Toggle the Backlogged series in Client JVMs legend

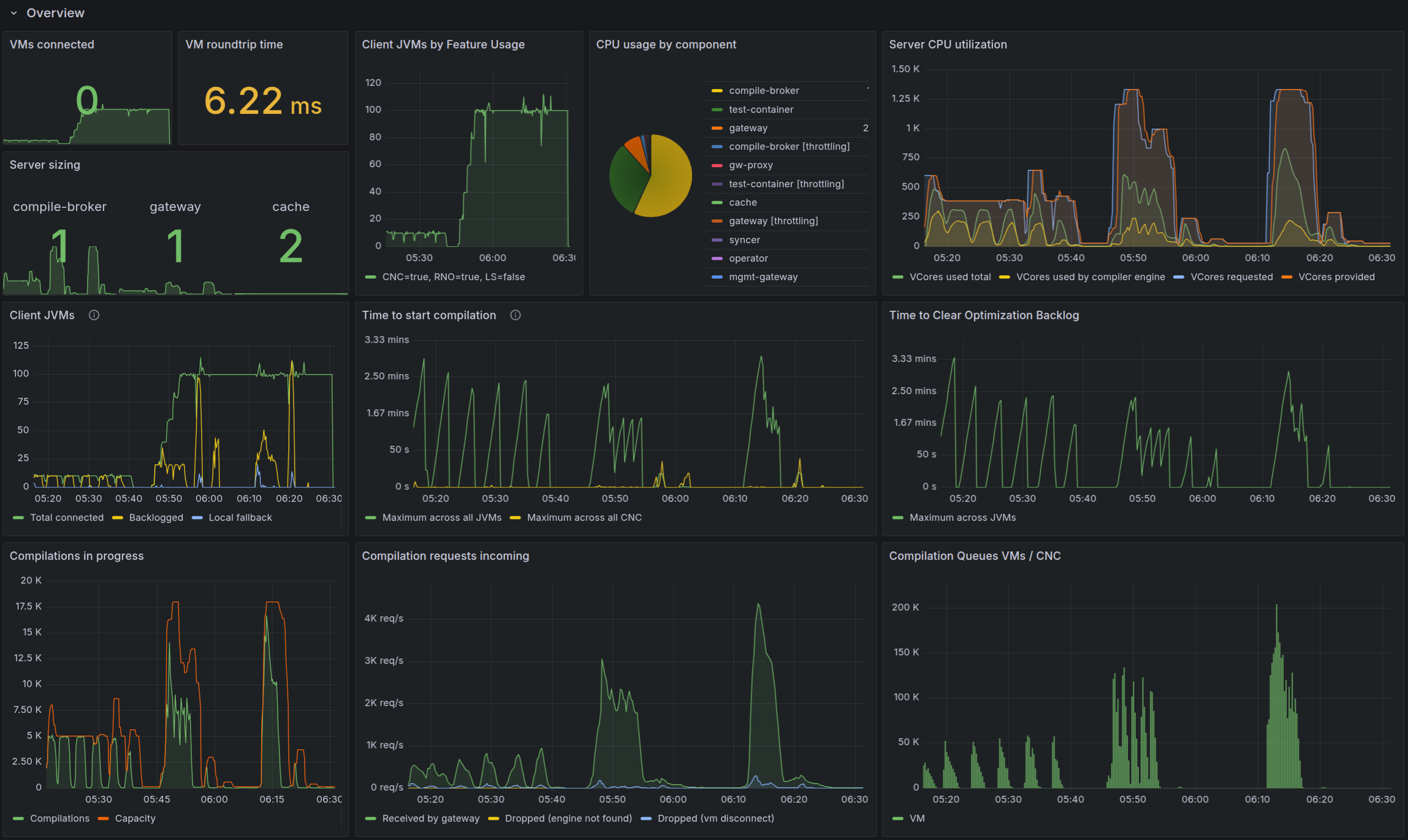tap(156, 518)
